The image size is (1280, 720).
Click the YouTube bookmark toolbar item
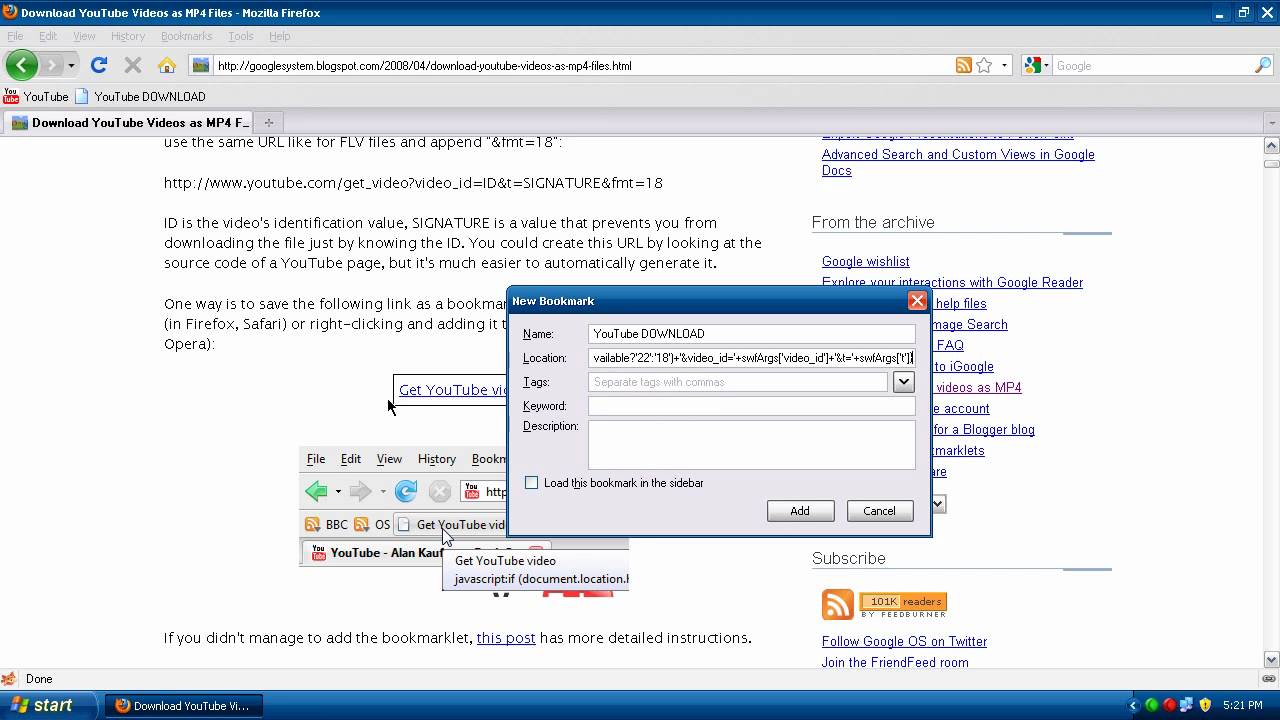click(36, 97)
